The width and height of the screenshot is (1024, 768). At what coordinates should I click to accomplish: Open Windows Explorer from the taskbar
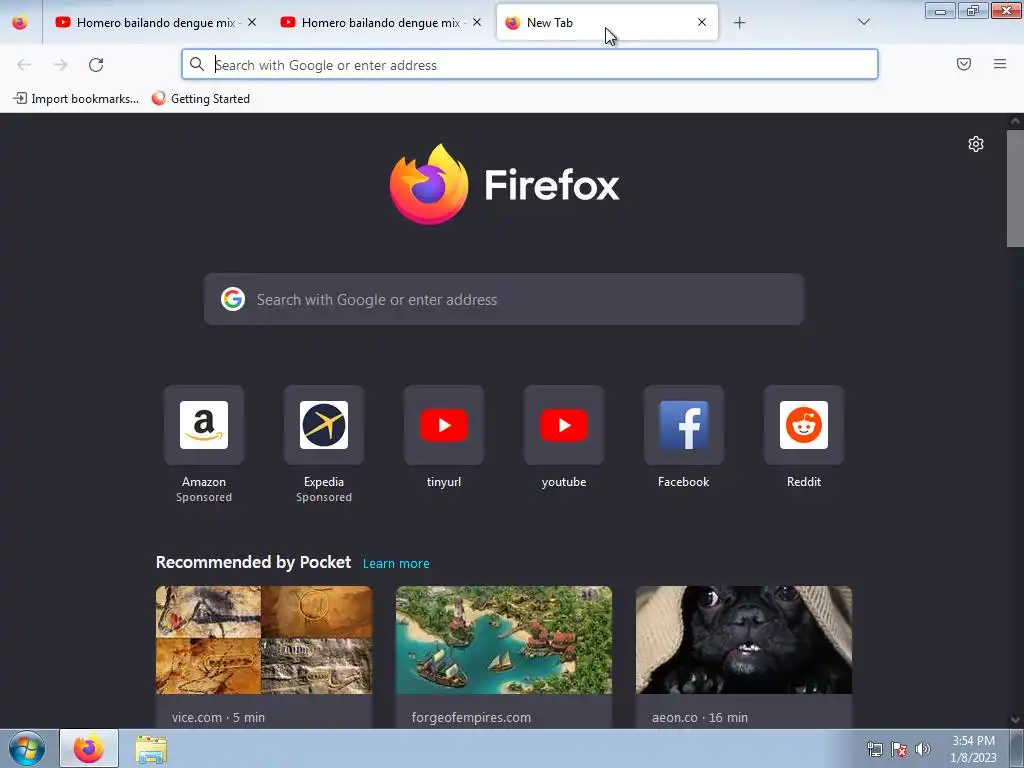click(151, 749)
